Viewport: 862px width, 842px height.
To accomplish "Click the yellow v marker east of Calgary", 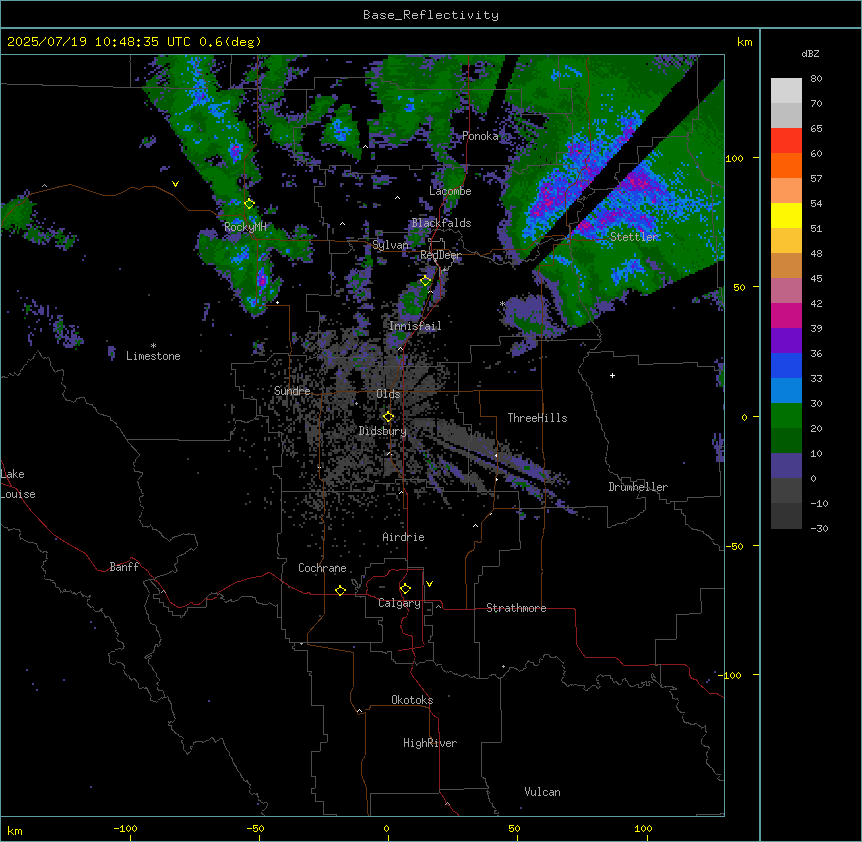I will click(x=429, y=584).
